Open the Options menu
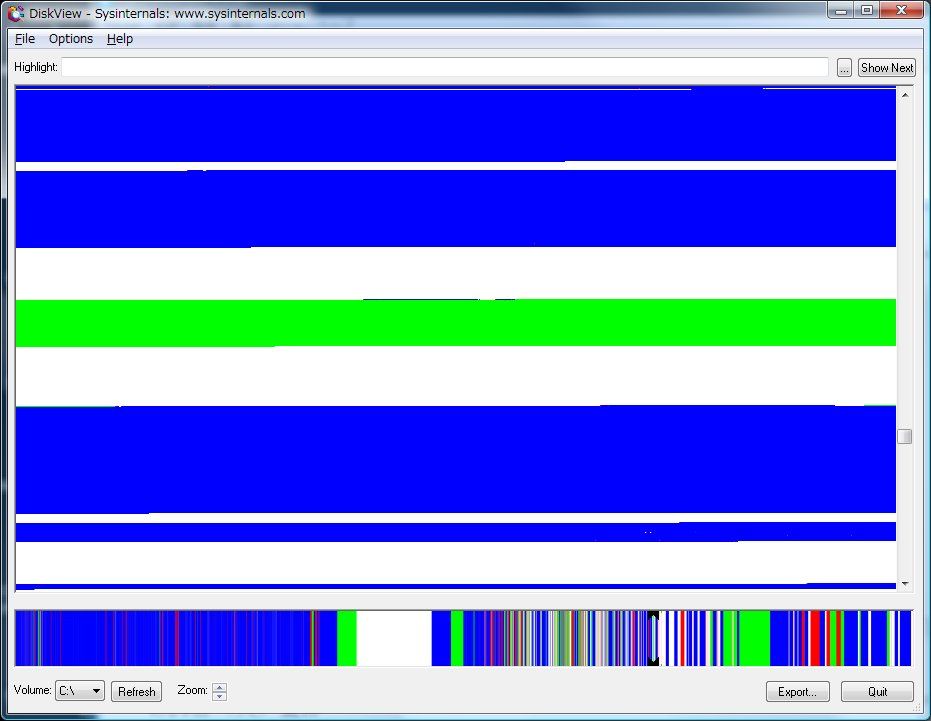 coord(71,39)
